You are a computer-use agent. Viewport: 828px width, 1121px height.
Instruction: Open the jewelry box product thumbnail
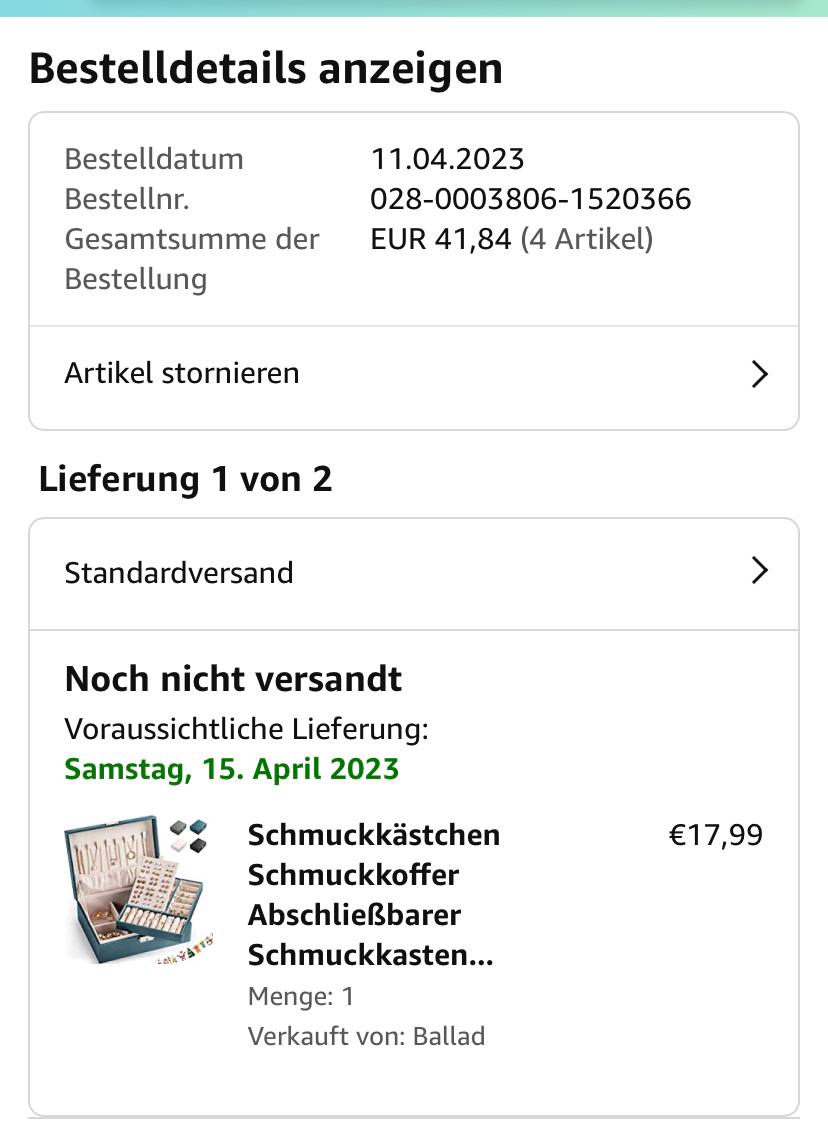point(139,890)
